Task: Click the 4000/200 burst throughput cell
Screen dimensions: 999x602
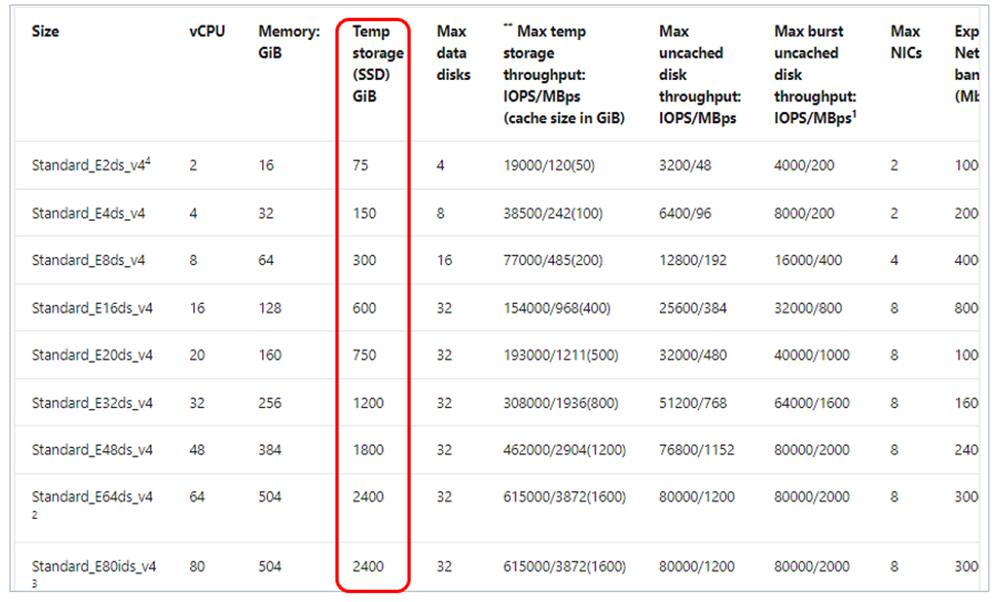Action: [804, 166]
